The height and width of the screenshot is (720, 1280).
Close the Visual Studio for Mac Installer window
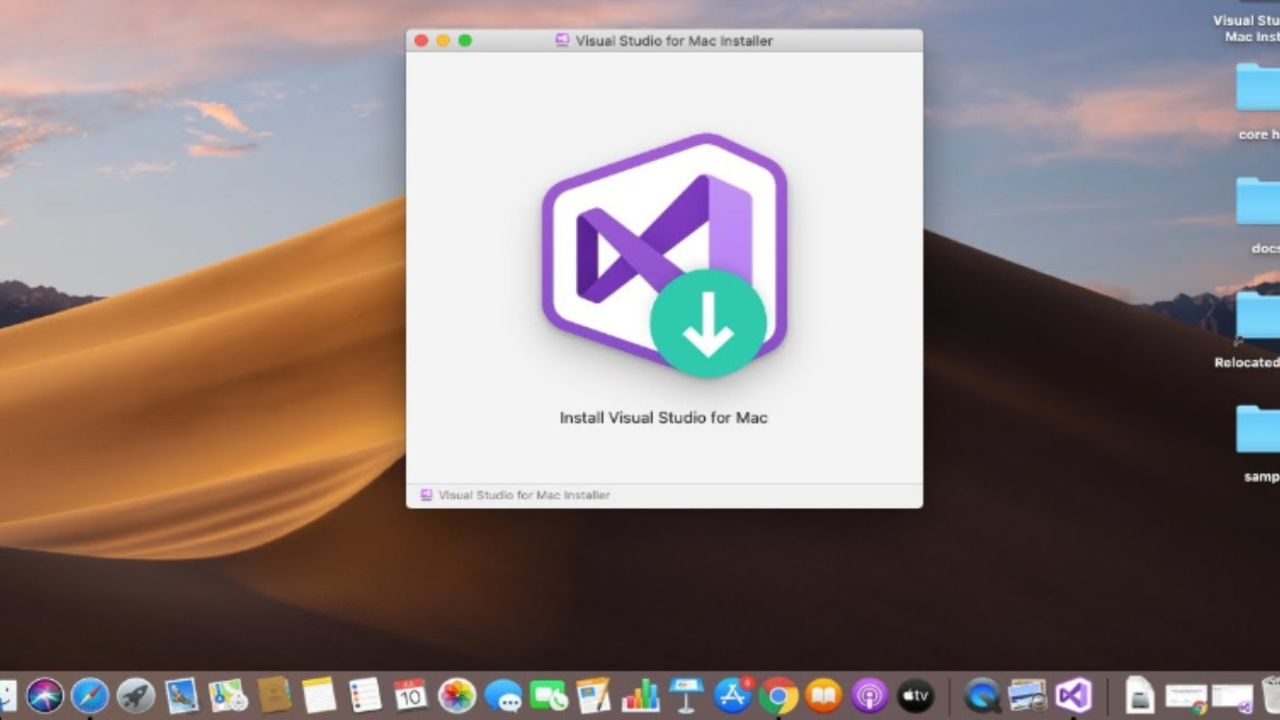[x=421, y=41]
